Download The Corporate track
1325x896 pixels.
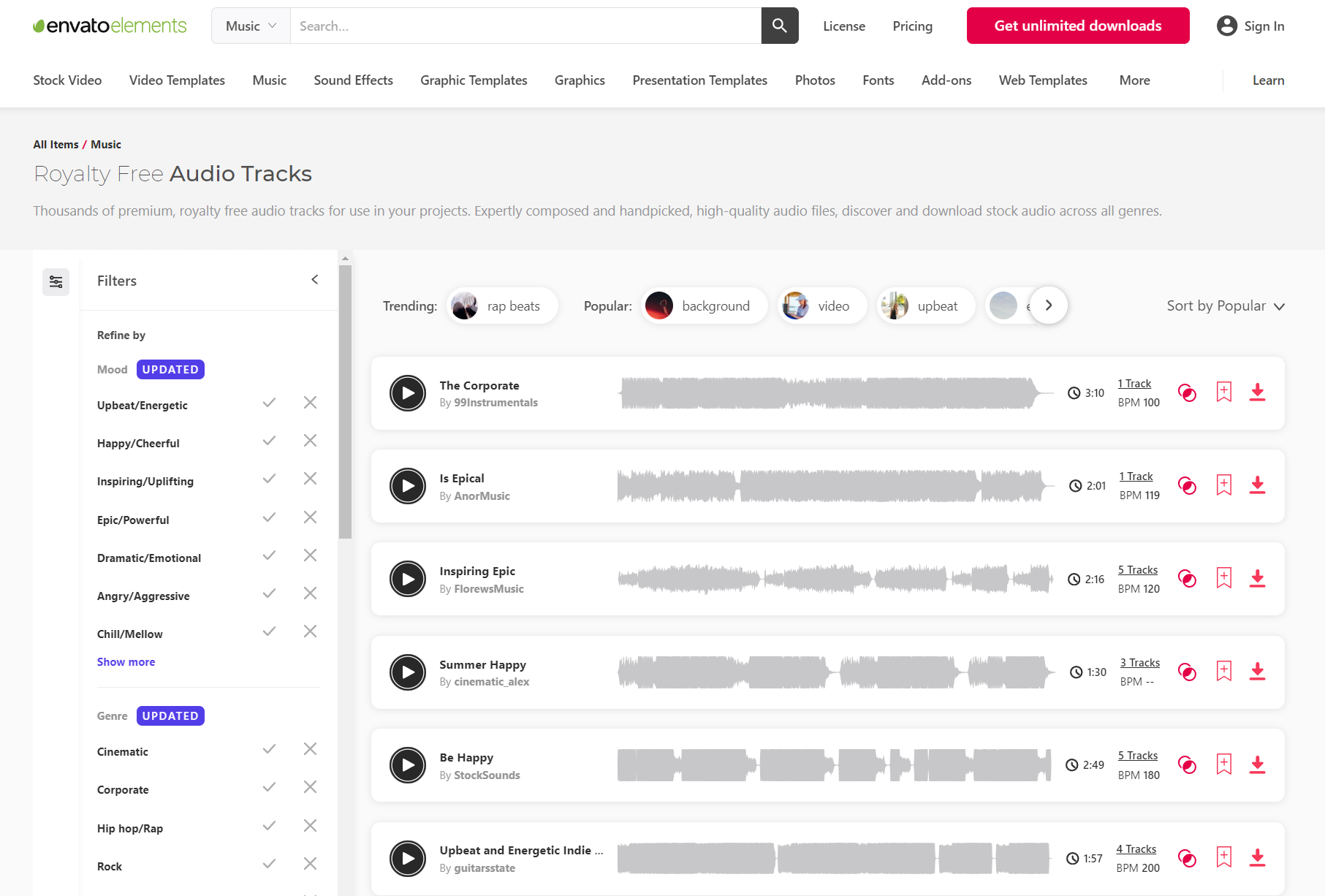point(1257,392)
